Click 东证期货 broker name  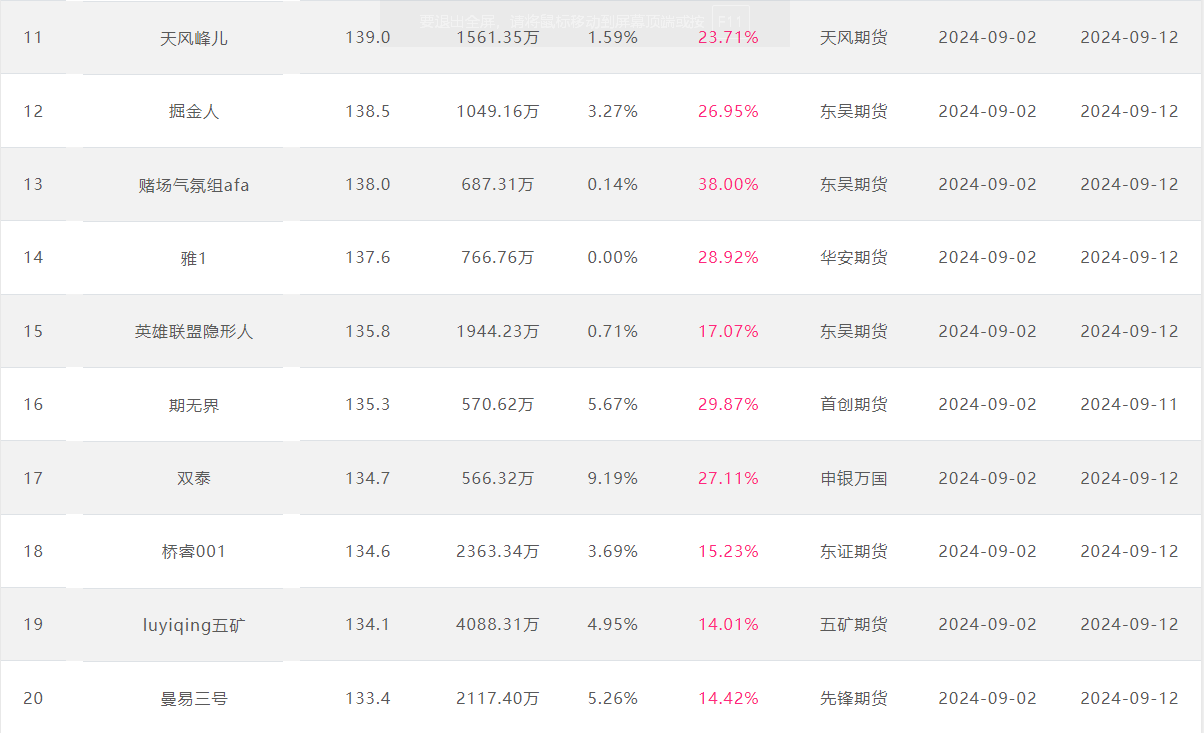(853, 551)
